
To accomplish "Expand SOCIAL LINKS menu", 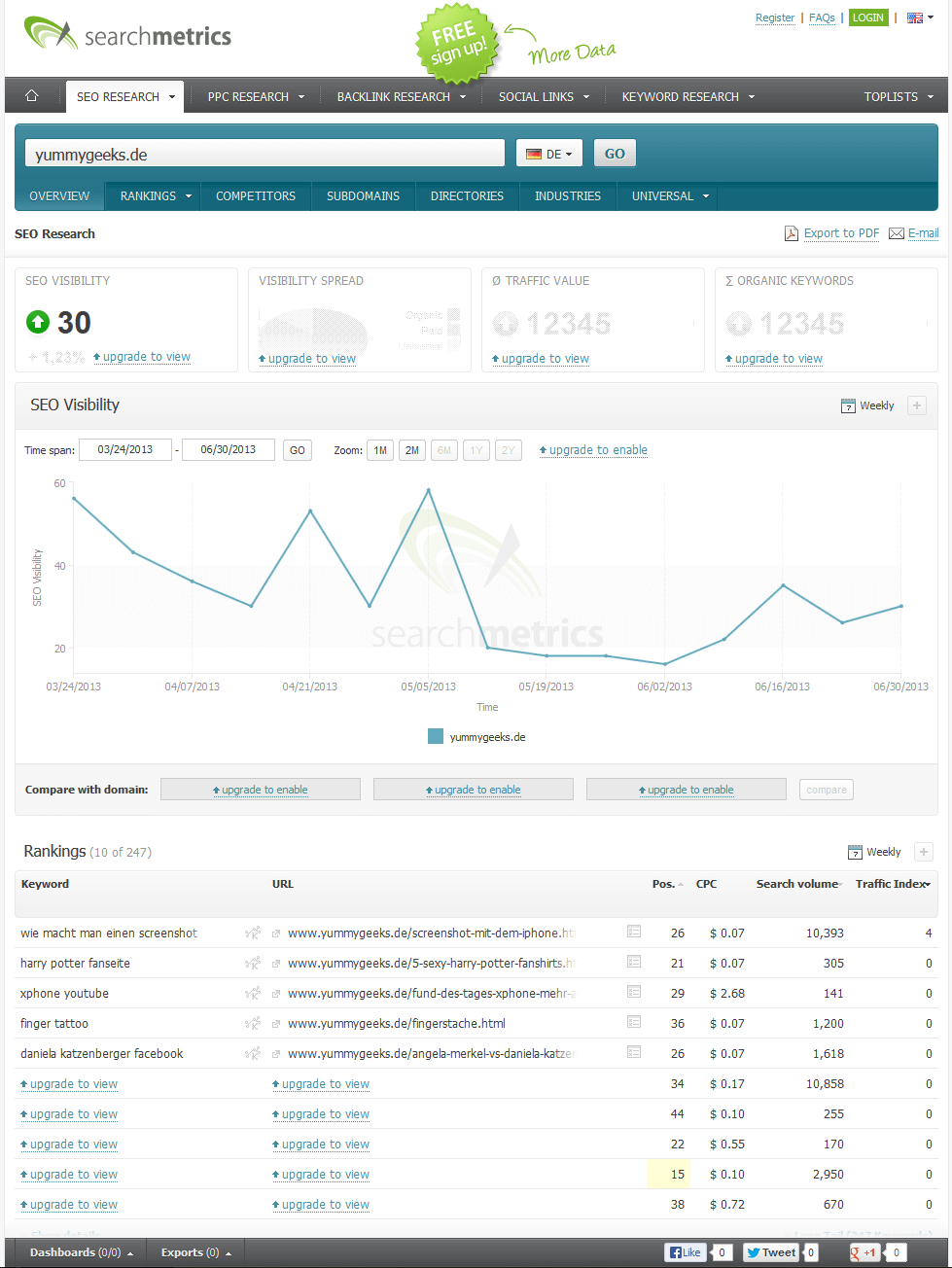I will tap(544, 96).
